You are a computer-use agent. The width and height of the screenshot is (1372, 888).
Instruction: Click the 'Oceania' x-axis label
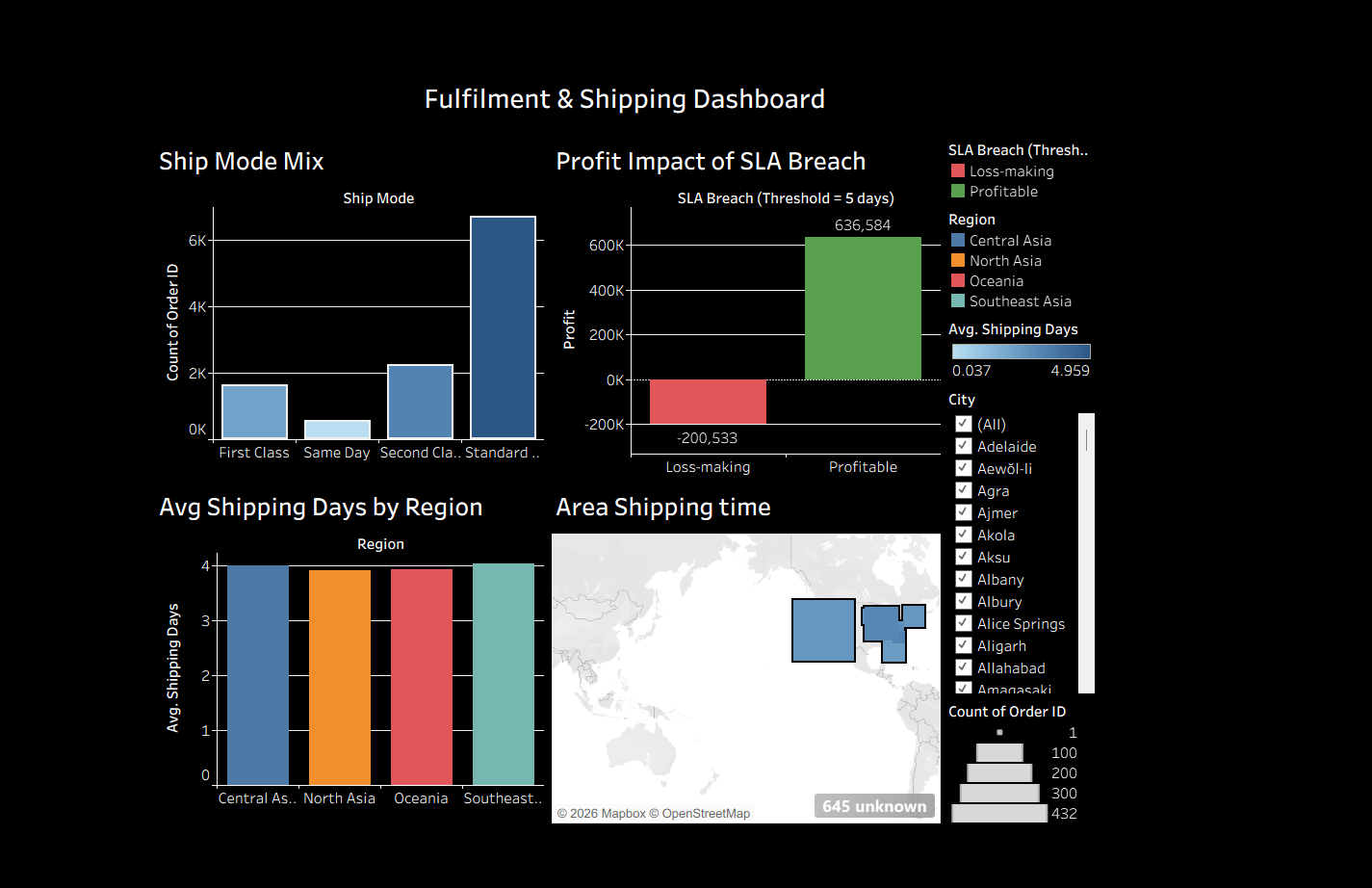[421, 797]
